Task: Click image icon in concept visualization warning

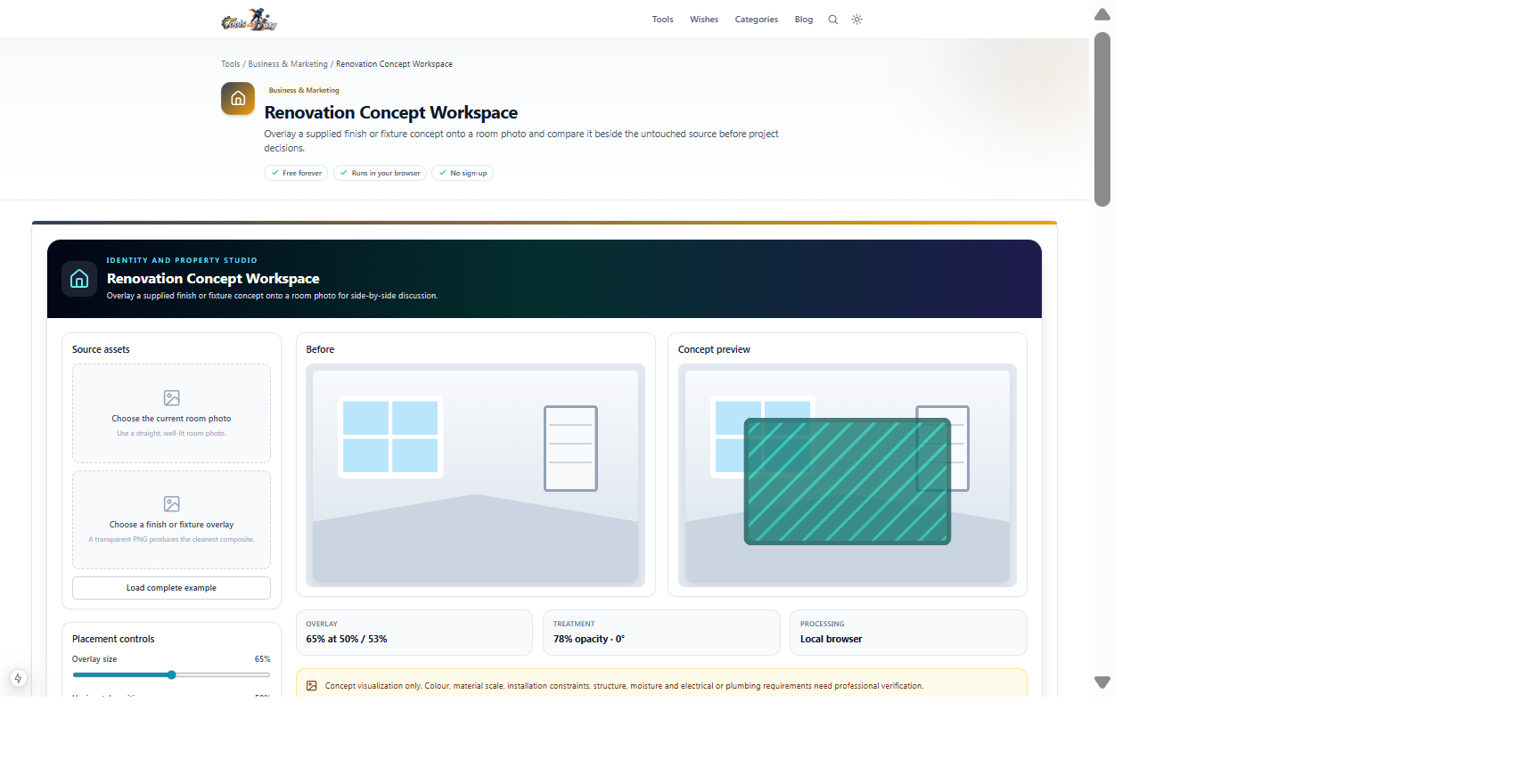Action: 312,686
